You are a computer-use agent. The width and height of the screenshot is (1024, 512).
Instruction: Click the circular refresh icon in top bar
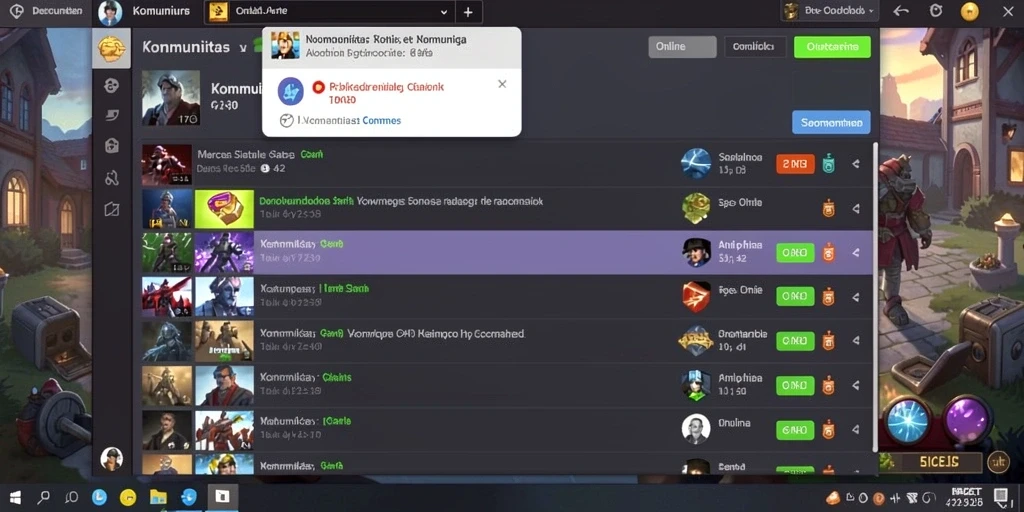click(936, 11)
